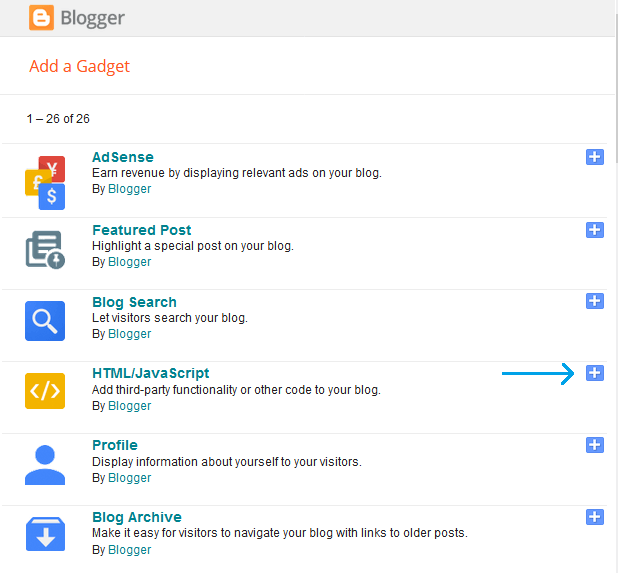Follow the Blogger author link under Blog Archive
This screenshot has height=573, width=618.
tap(129, 550)
